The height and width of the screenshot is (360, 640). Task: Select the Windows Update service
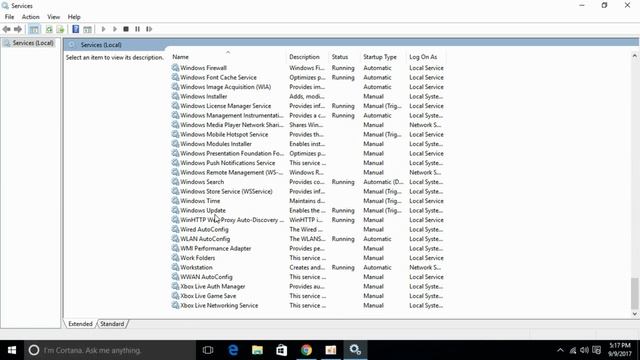pyautogui.click(x=203, y=210)
